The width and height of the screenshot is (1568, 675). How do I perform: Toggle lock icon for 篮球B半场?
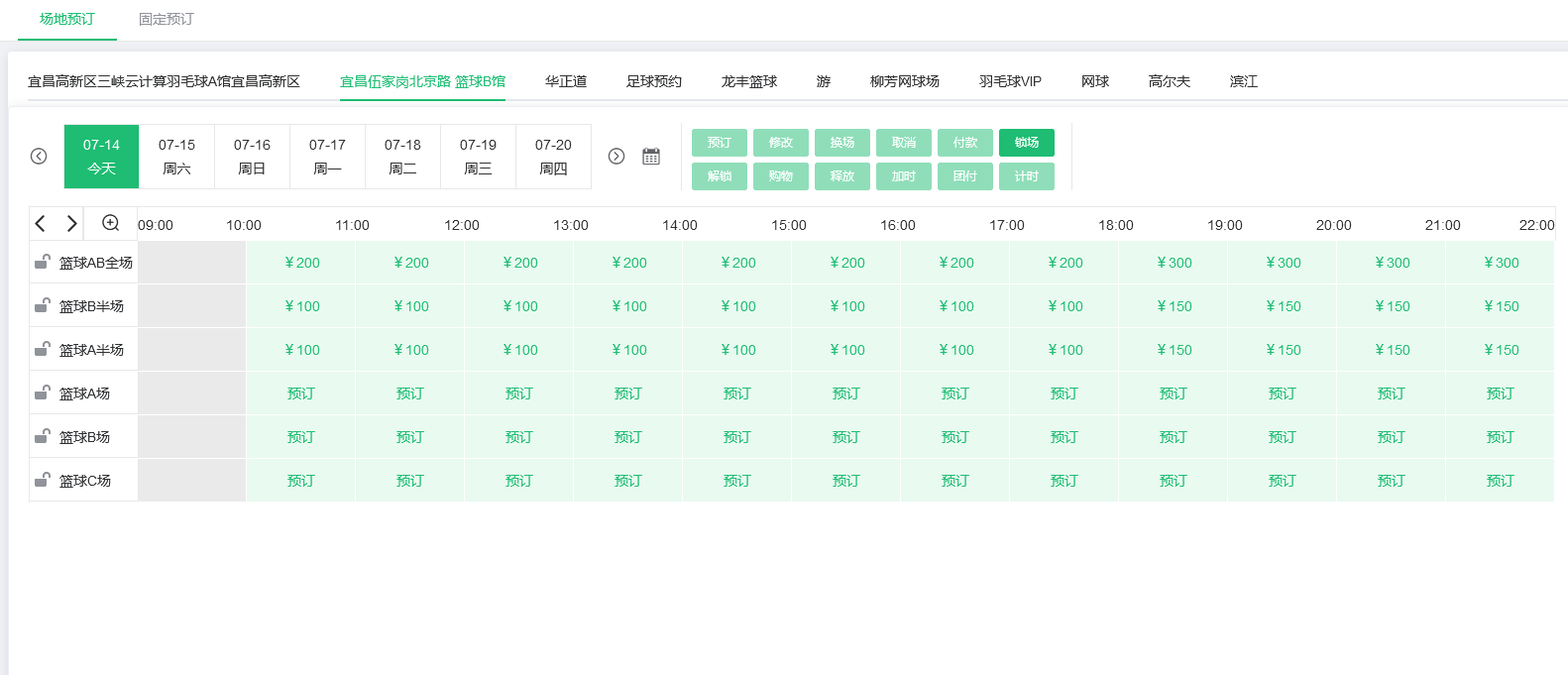(43, 305)
